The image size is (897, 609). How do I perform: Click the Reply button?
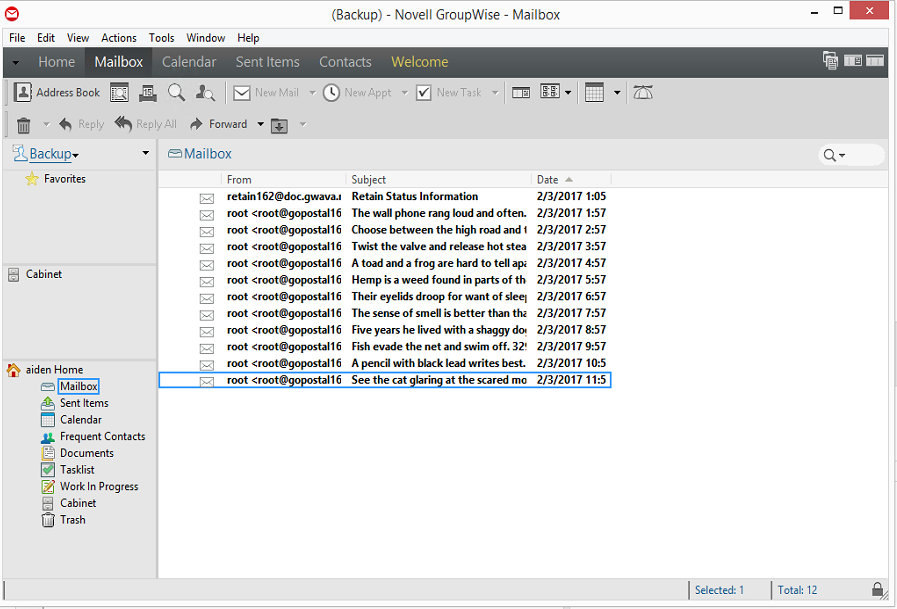pyautogui.click(x=81, y=125)
